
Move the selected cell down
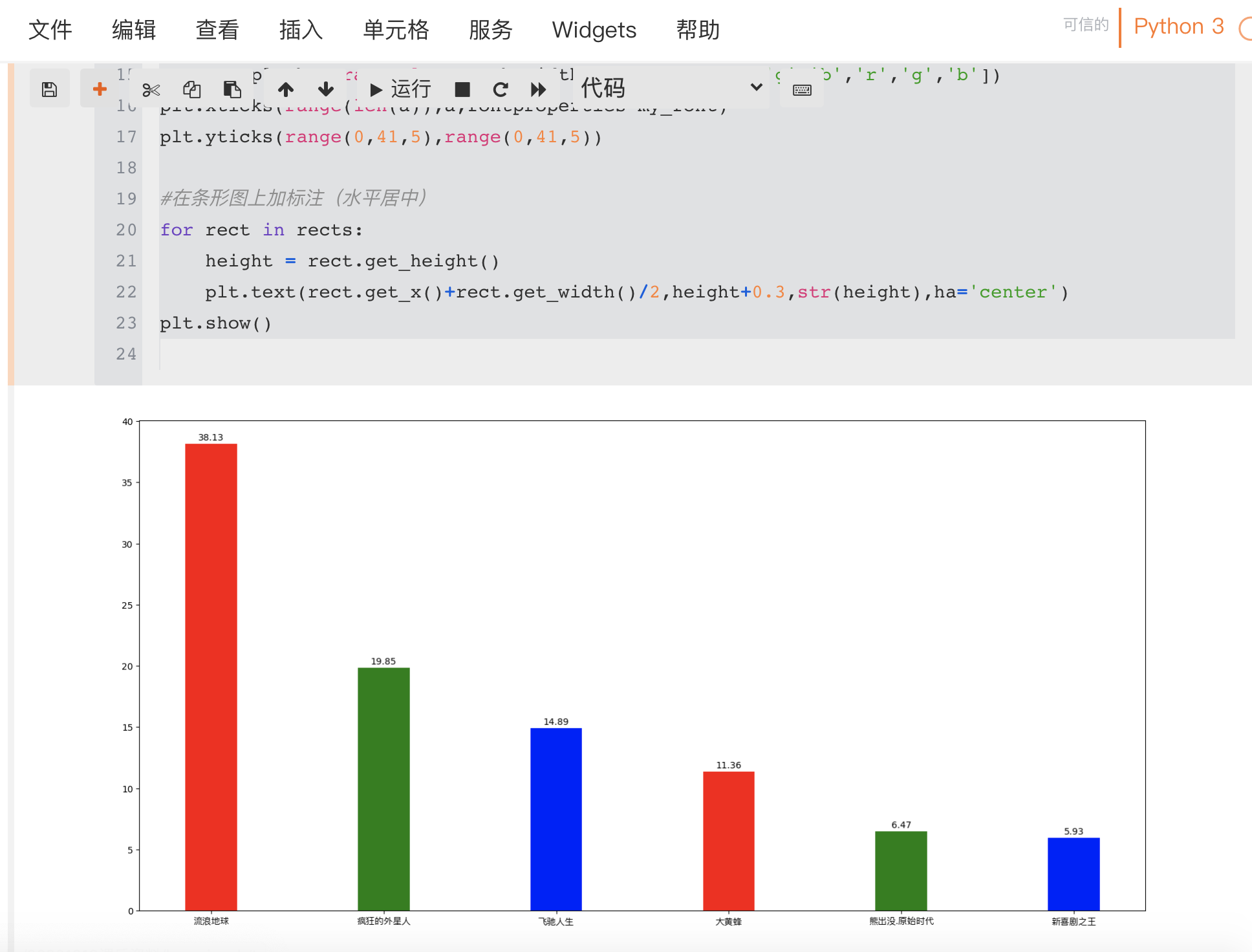pyautogui.click(x=325, y=90)
